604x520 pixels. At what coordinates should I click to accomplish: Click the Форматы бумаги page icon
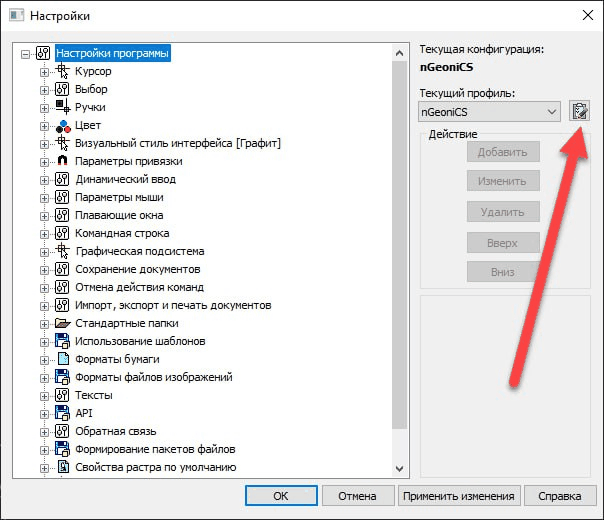(62, 359)
